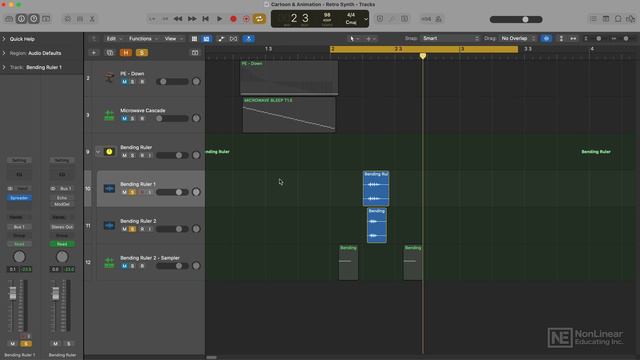The width and height of the screenshot is (640, 360).
Task: Go to beginning with transport button
Action: 205,19
